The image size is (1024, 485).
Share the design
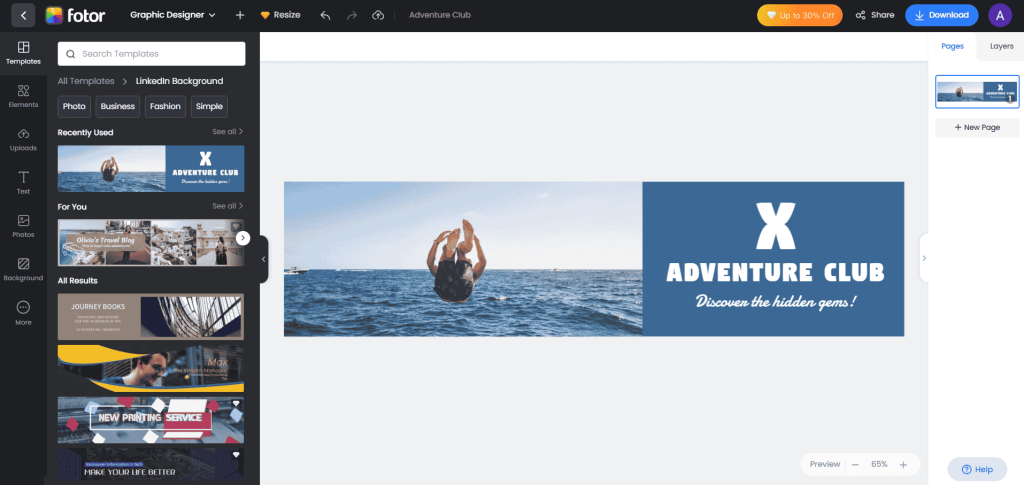point(874,15)
